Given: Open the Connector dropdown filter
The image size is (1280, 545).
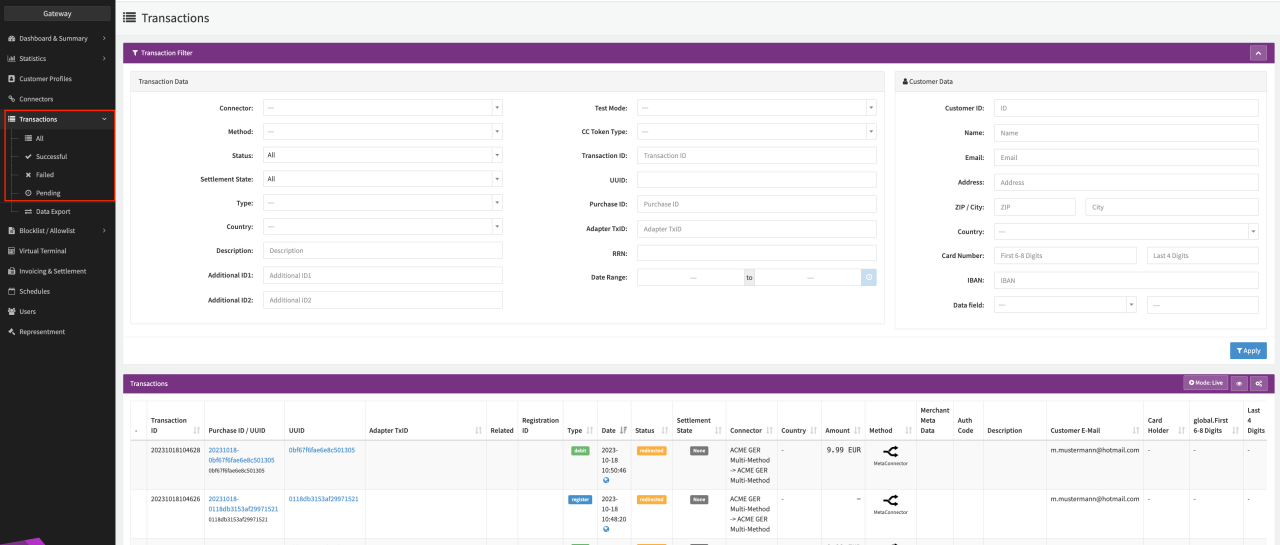Looking at the screenshot, I should point(382,107).
